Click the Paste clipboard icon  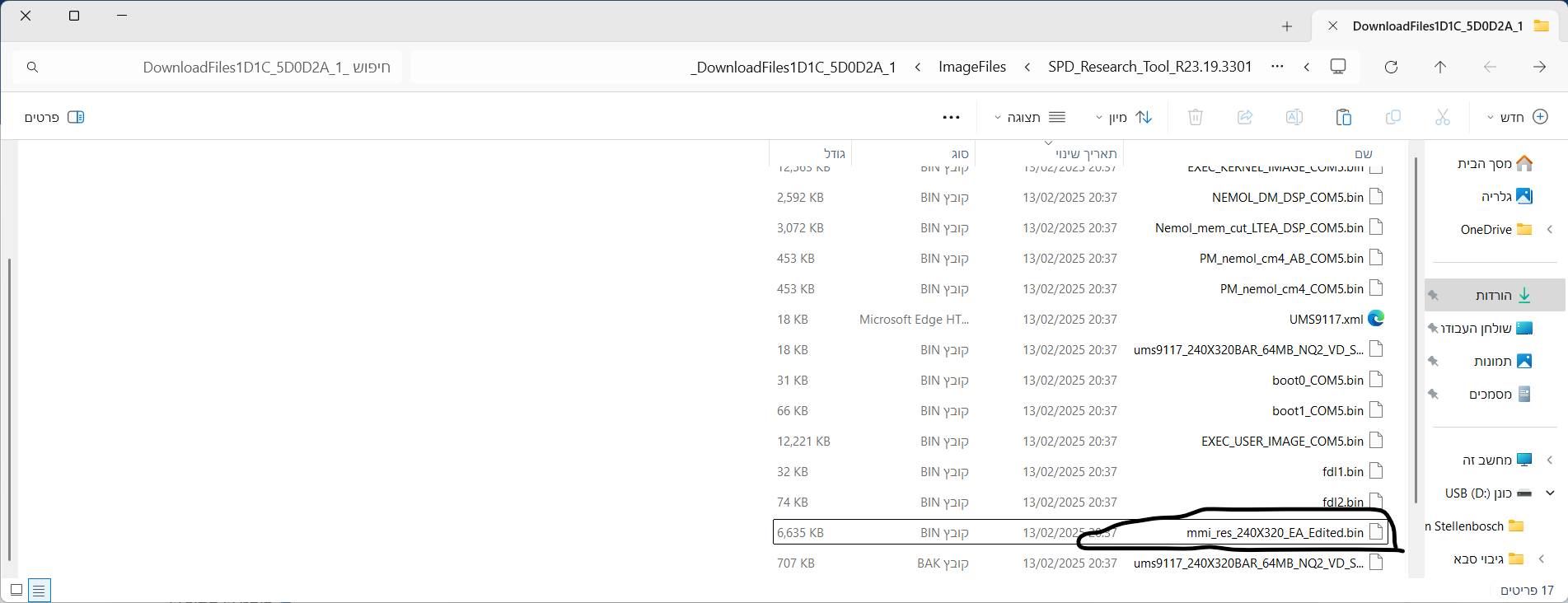1344,117
